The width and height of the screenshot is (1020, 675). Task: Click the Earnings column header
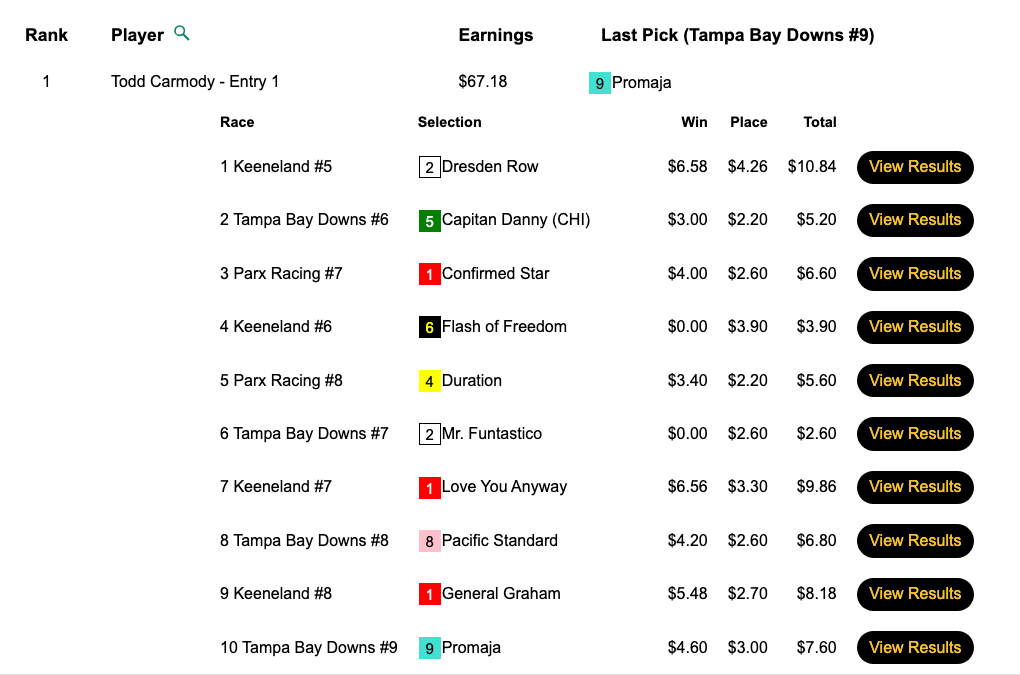click(495, 35)
